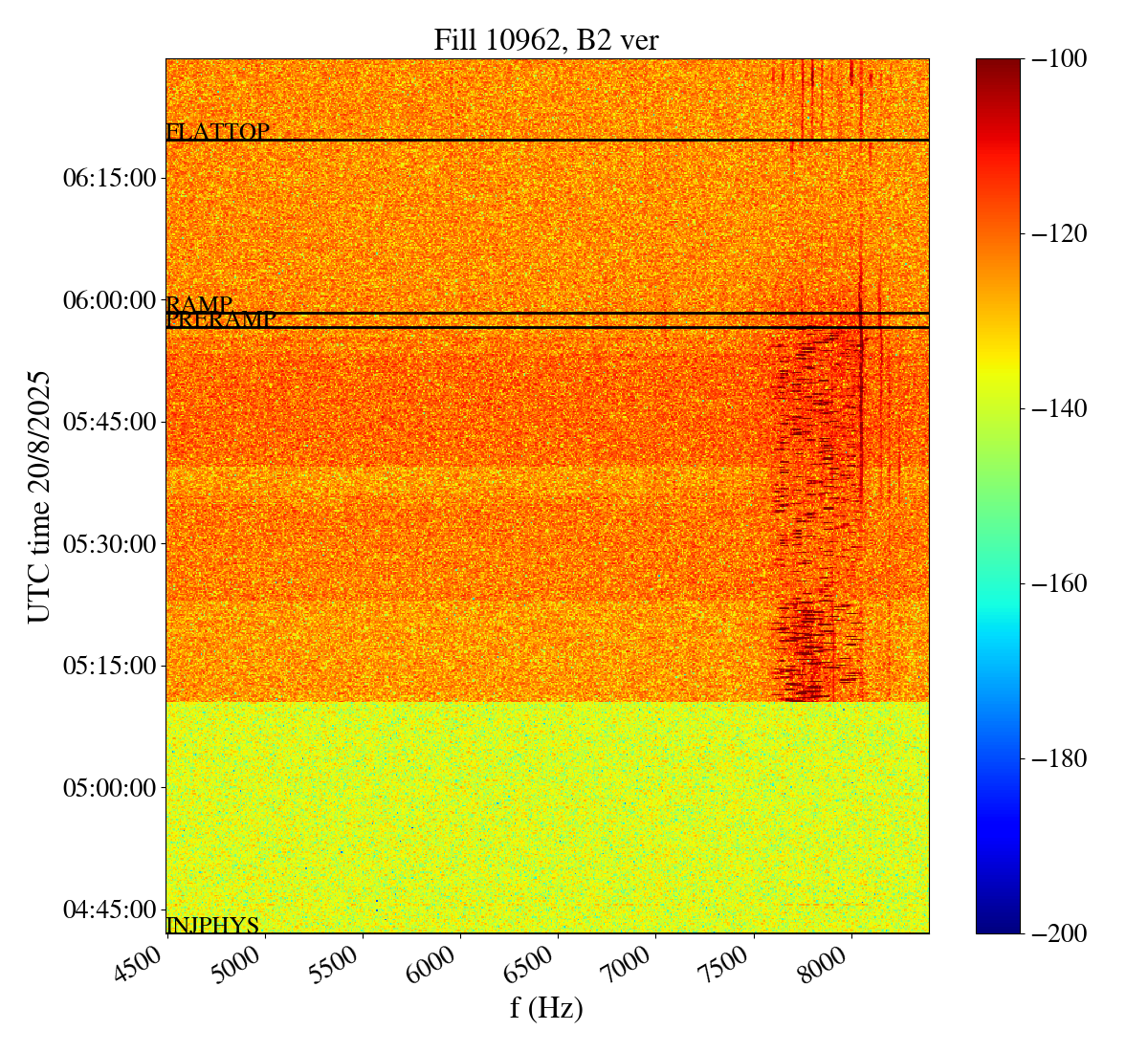Click the plot title "Fill 10962, B2 ver"
The width and height of the screenshot is (1148, 1052).
(546, 40)
